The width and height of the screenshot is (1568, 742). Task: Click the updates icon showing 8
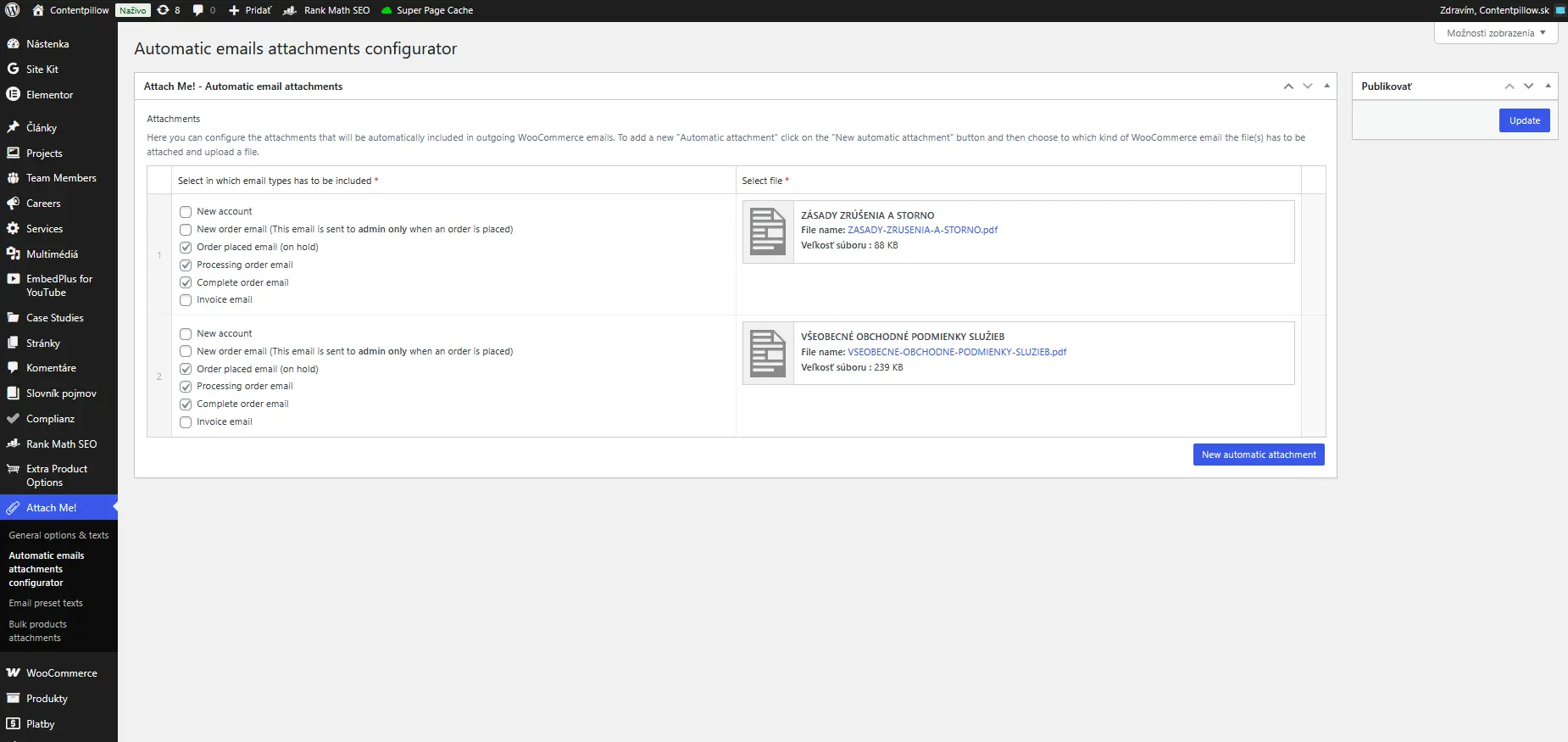pos(164,10)
